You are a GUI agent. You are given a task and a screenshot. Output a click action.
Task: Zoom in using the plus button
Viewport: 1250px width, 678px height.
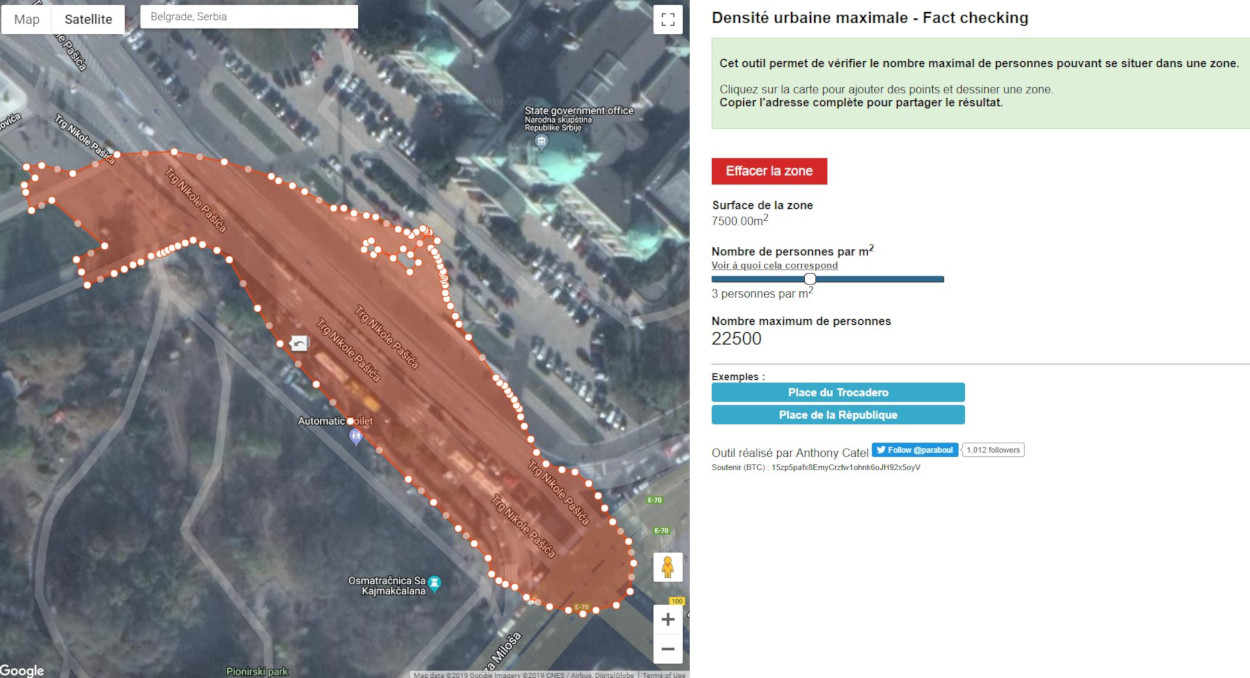(667, 620)
